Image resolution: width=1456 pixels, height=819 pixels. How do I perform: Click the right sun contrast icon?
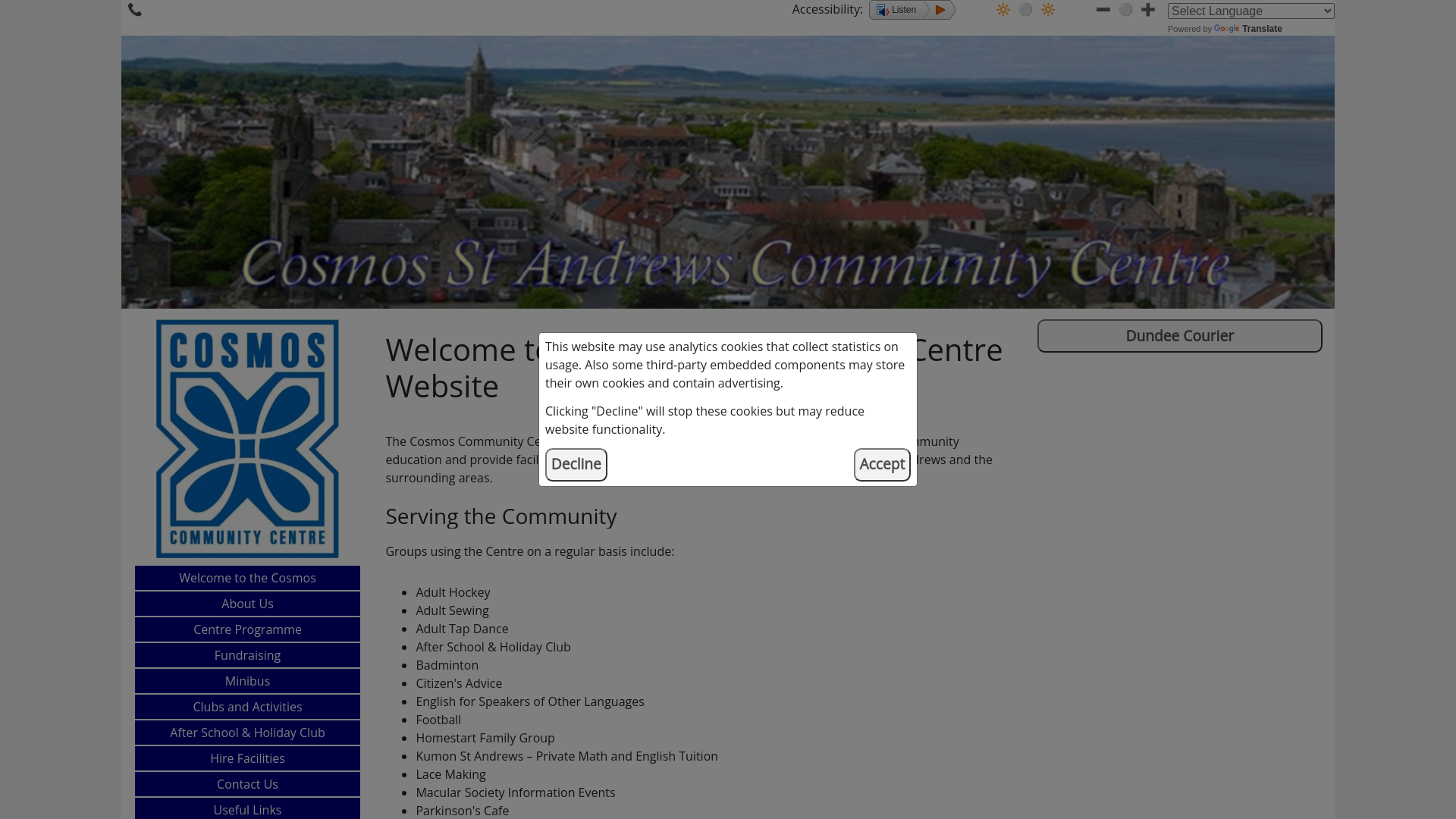coord(1048,10)
